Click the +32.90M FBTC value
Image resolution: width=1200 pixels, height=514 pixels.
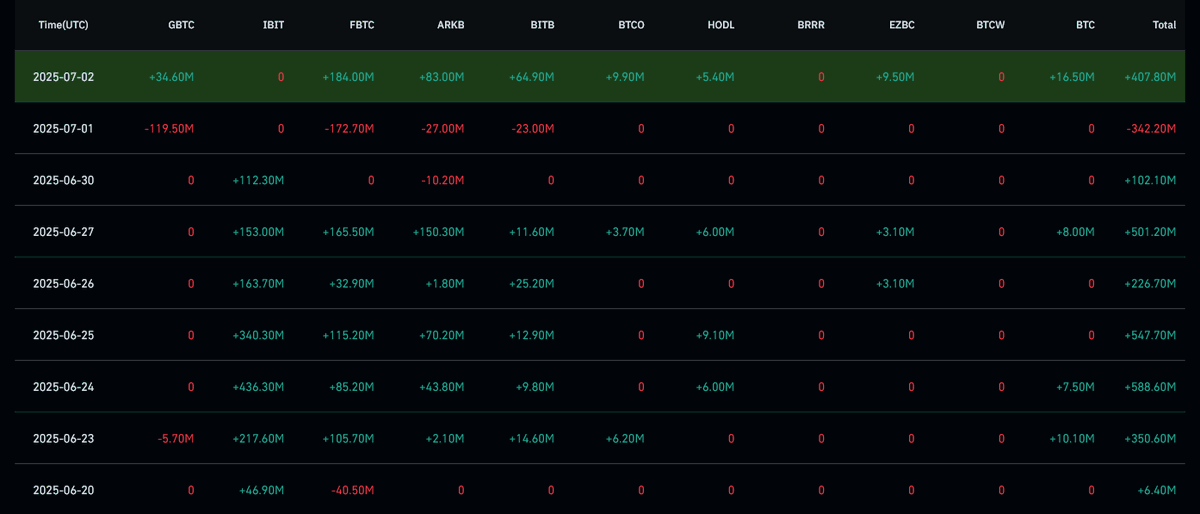click(x=351, y=283)
